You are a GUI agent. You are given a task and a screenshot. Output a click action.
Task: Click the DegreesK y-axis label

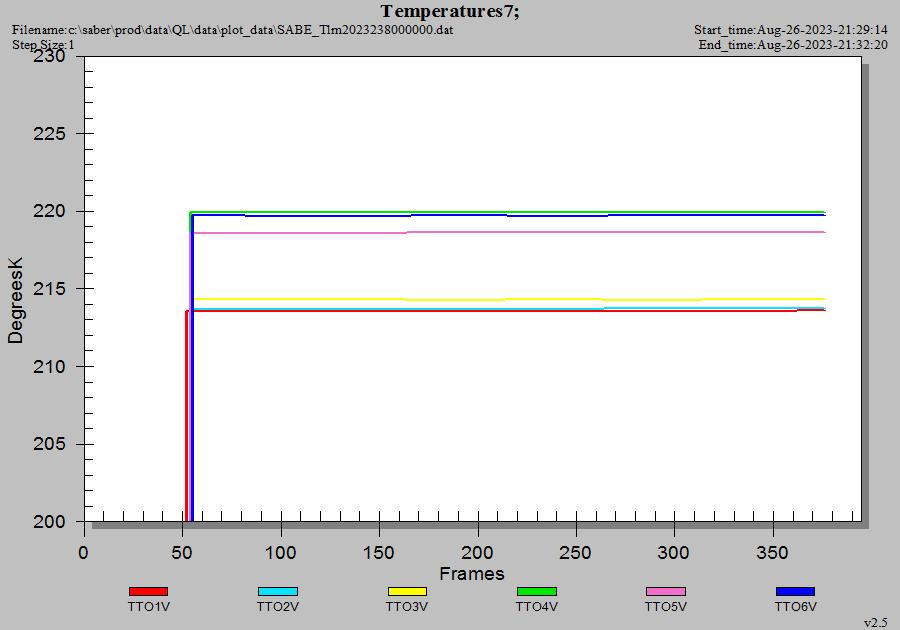point(15,301)
